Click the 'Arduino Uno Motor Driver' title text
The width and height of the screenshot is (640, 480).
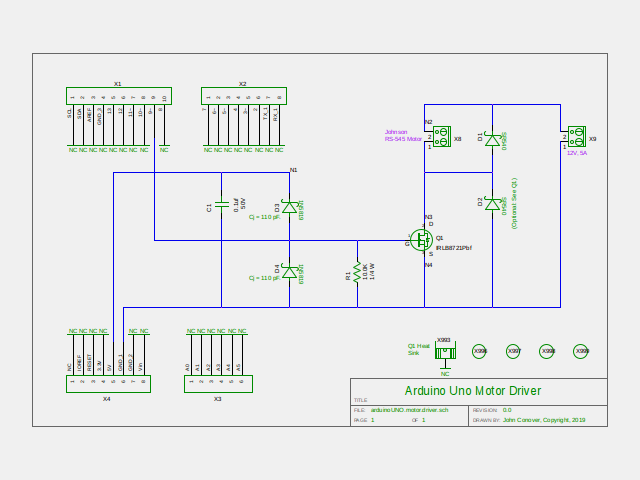[x=473, y=391]
